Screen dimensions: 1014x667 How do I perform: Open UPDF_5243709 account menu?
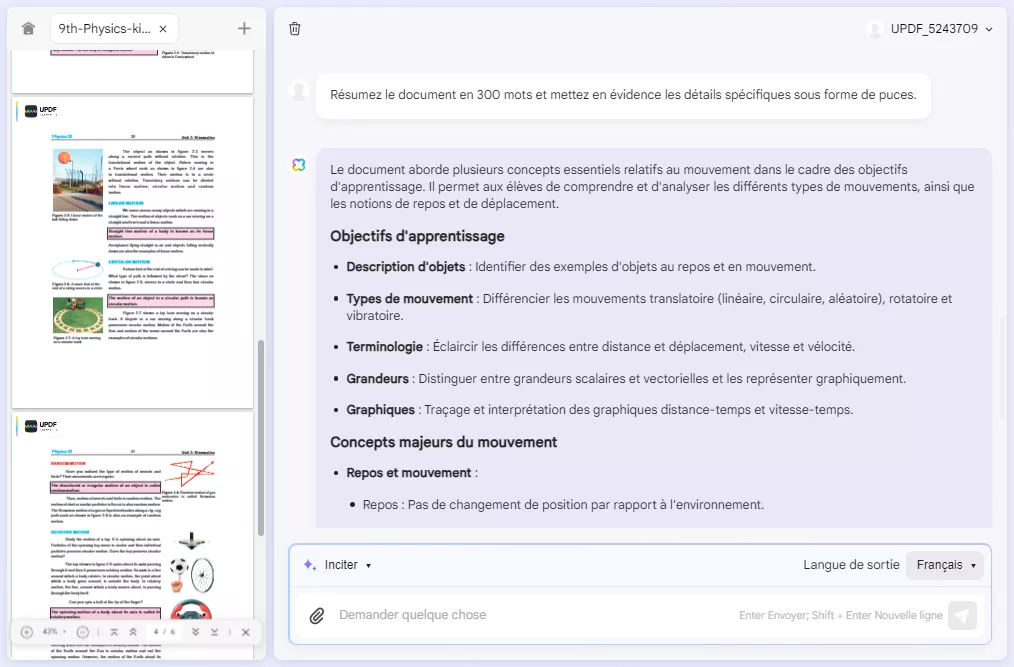(x=930, y=28)
